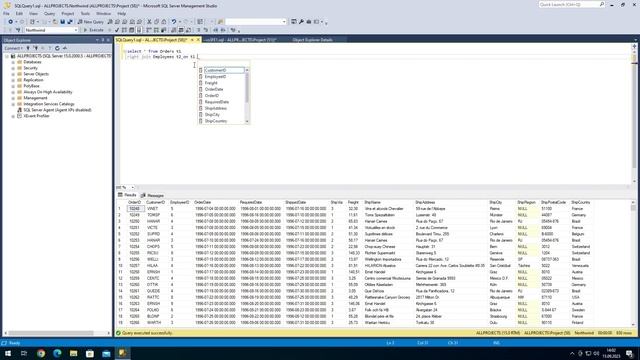
Task: Click the Disconnect plug icon in Object Explorer
Action: click(x=36, y=48)
